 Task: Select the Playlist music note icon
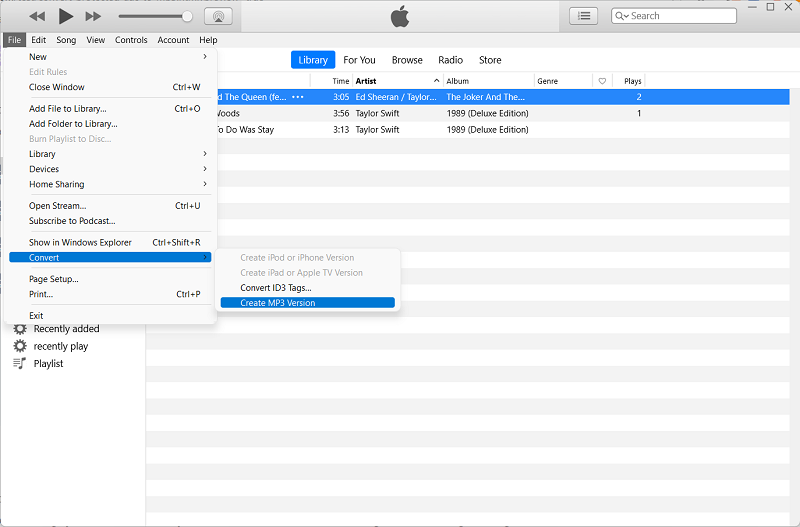pos(20,363)
